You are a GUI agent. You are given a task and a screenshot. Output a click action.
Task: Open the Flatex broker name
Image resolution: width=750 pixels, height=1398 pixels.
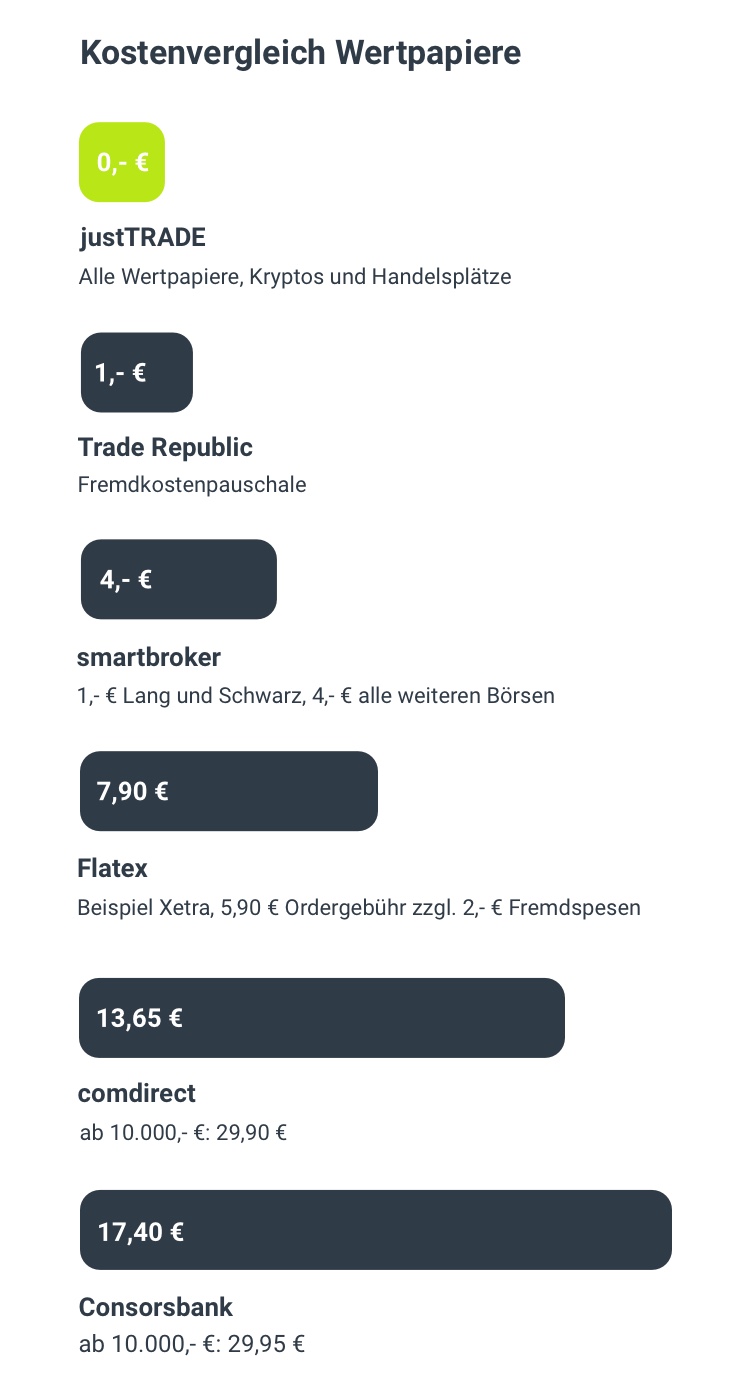(112, 868)
